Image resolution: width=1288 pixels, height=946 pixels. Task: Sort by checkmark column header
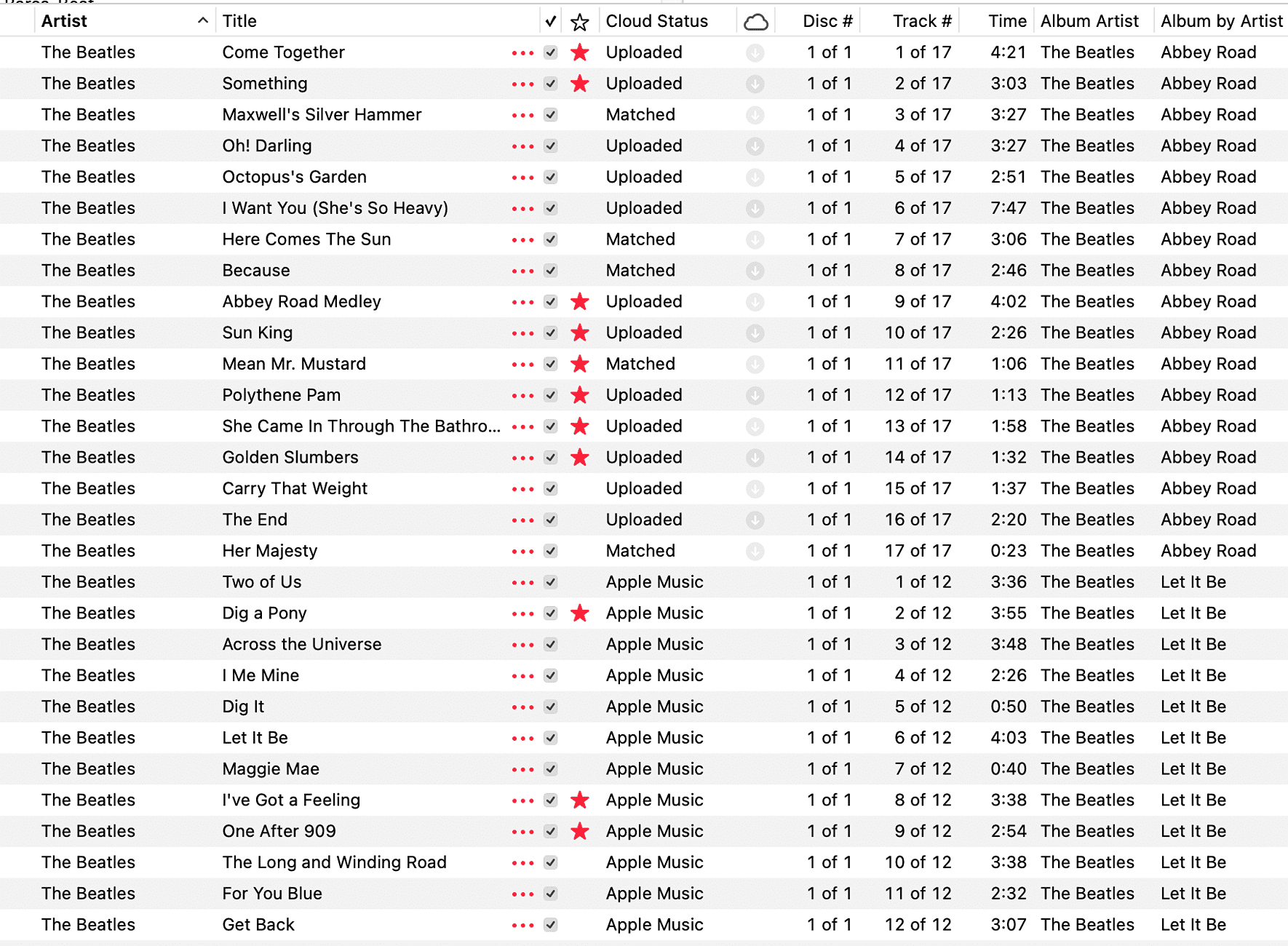(x=551, y=22)
